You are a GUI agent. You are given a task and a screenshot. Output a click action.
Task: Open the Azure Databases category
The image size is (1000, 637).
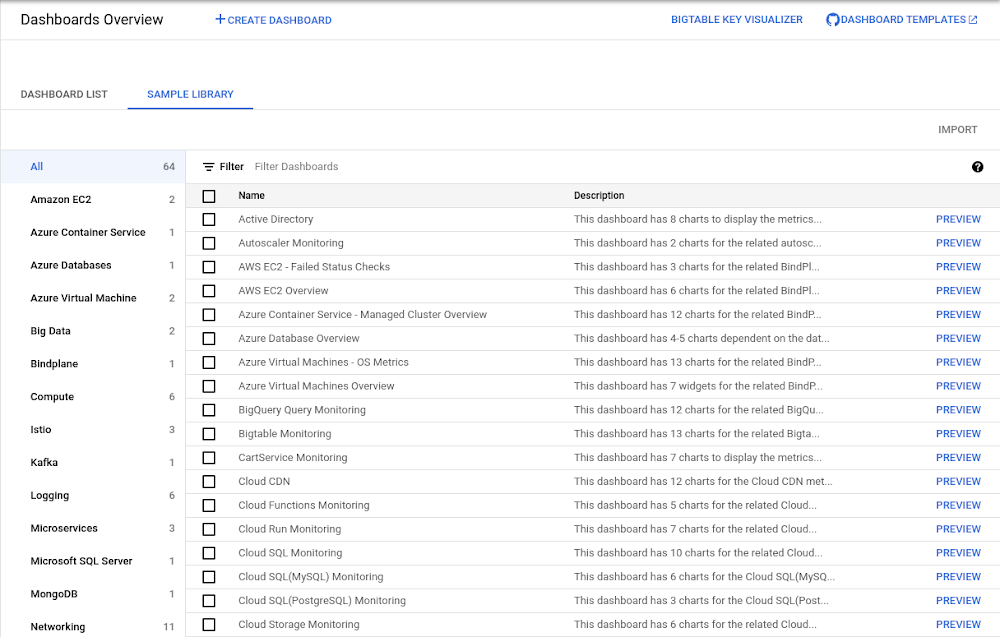point(93,265)
